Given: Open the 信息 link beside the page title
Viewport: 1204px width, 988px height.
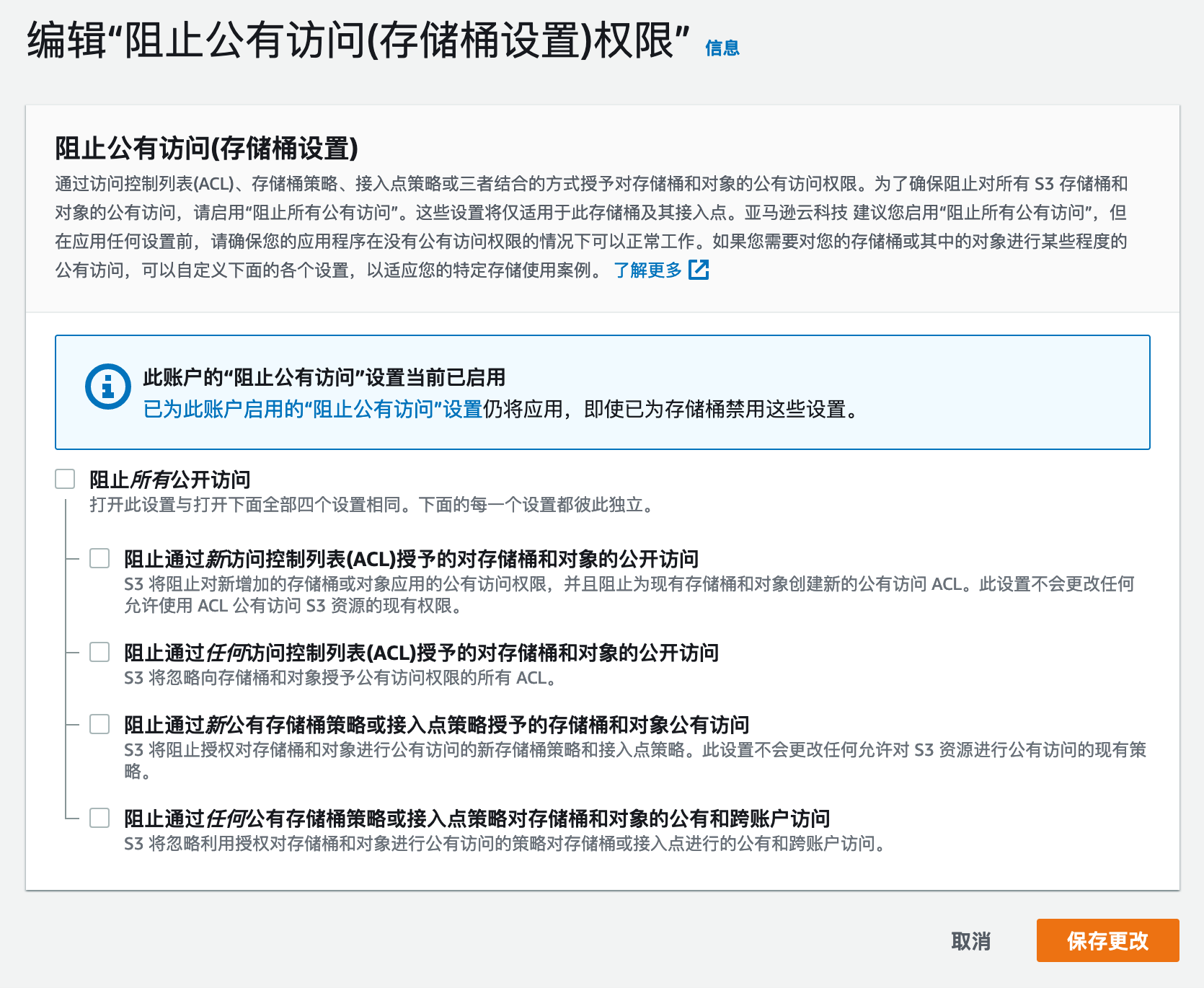Looking at the screenshot, I should [x=722, y=48].
